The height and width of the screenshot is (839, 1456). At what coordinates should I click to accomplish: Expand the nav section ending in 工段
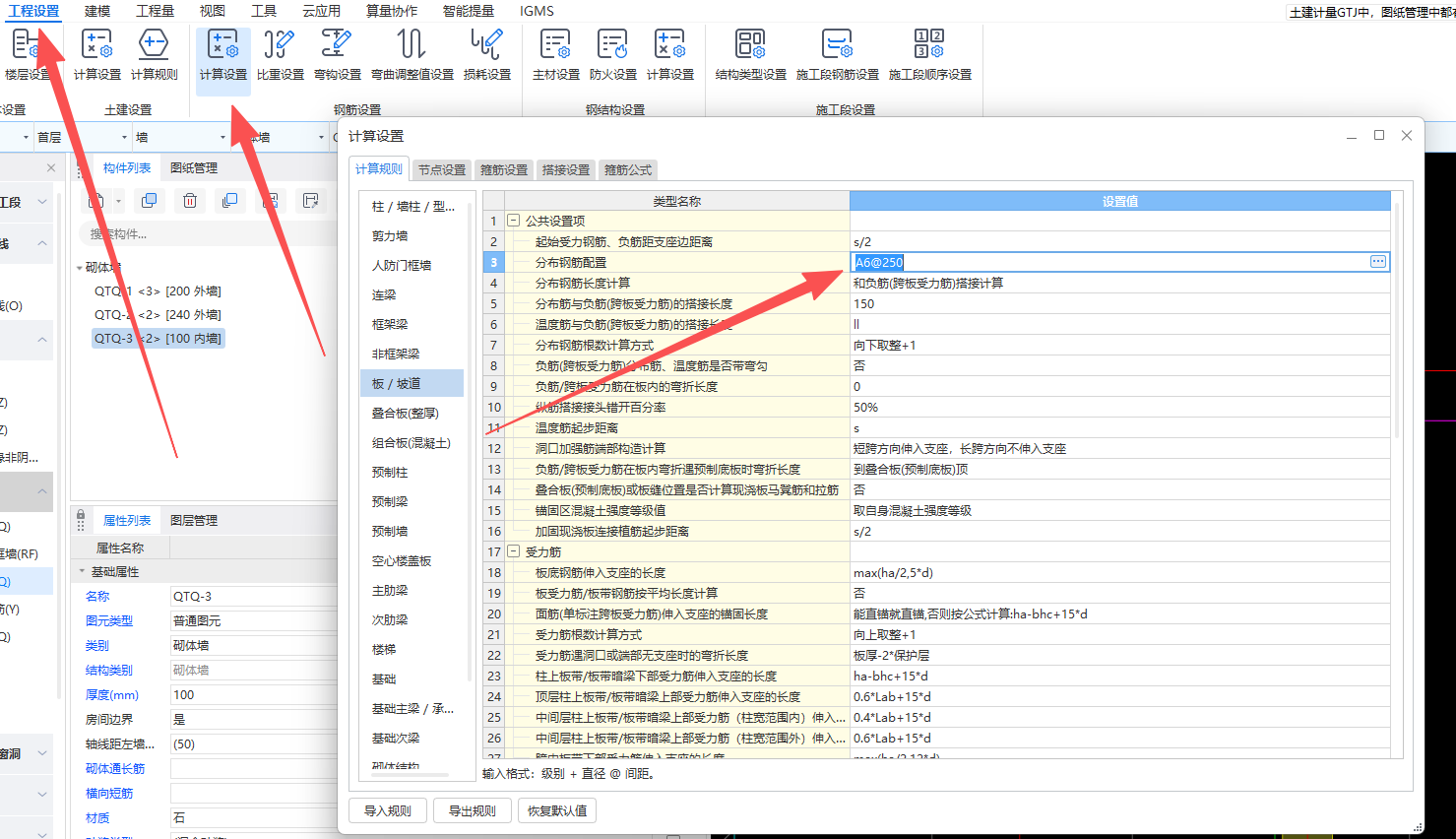(42, 202)
